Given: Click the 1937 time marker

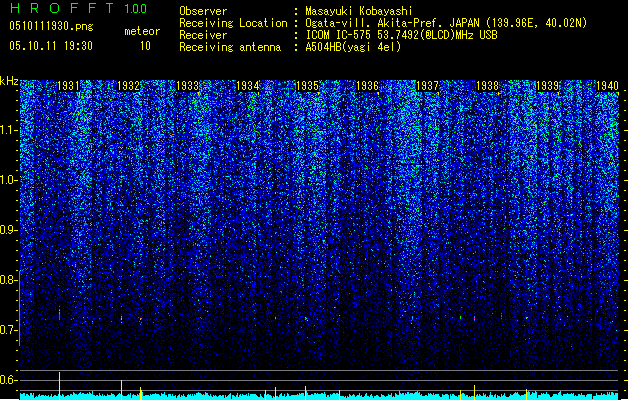Looking at the screenshot, I should coord(428,86).
